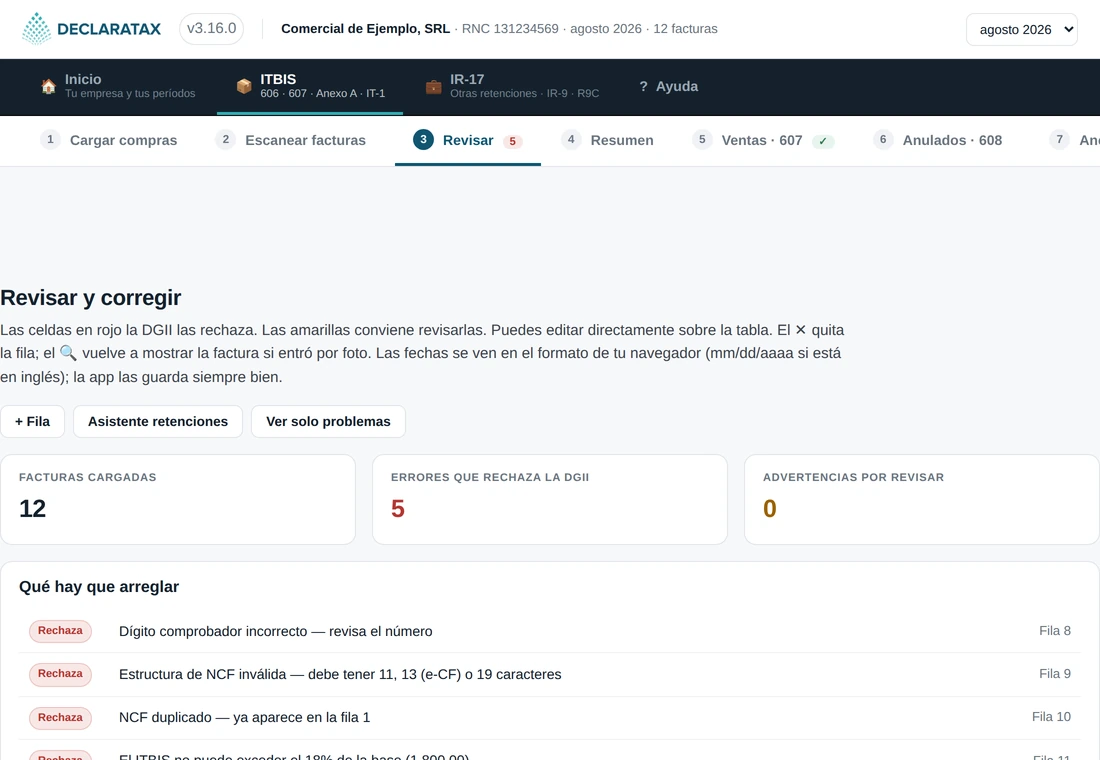Click the Rechaza badge for Fila 9
Viewport: 1100px width, 760px height.
[60, 674]
